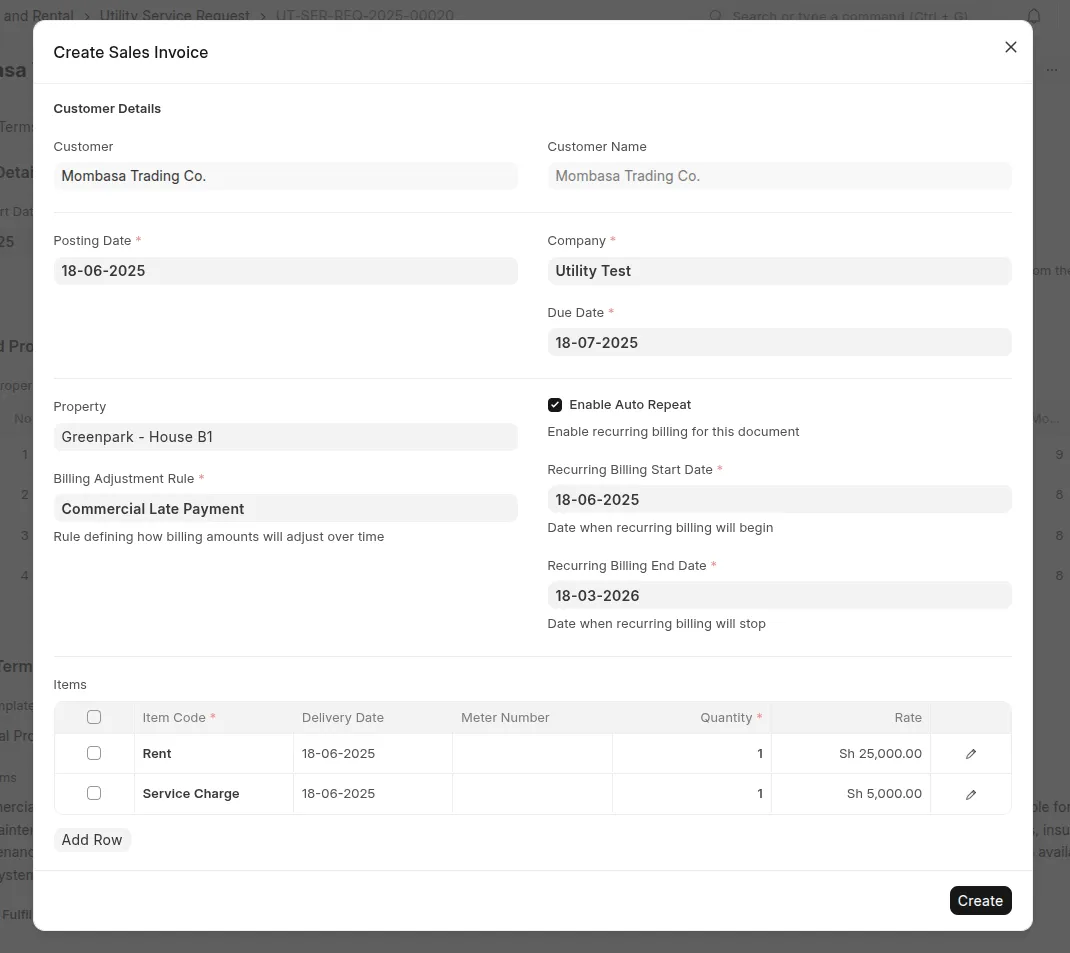Click the notification bell icon behind dialog
Screen dimensions: 1070x953
pos(1034,16)
